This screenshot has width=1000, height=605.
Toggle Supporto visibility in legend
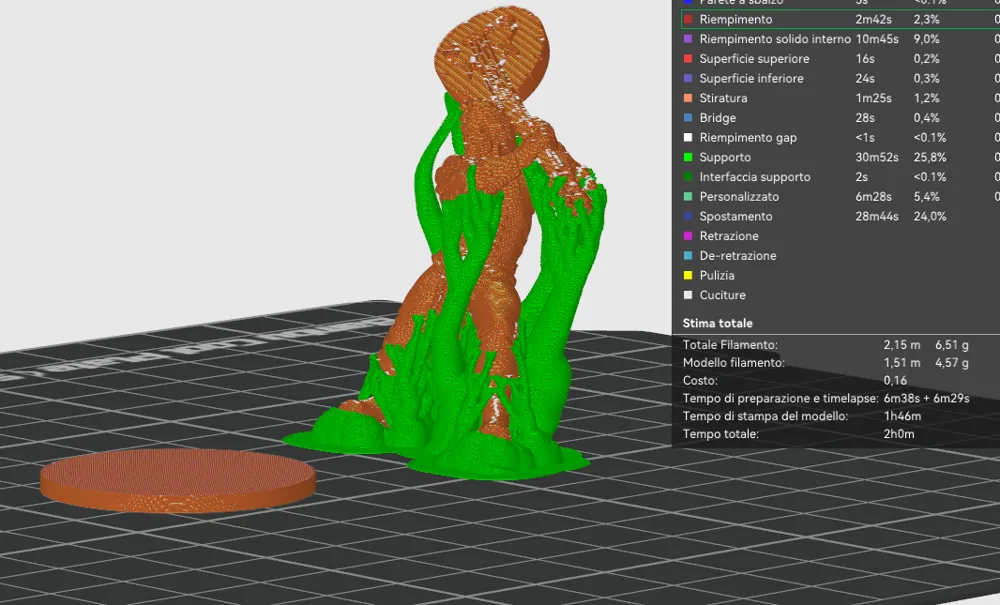click(724, 157)
